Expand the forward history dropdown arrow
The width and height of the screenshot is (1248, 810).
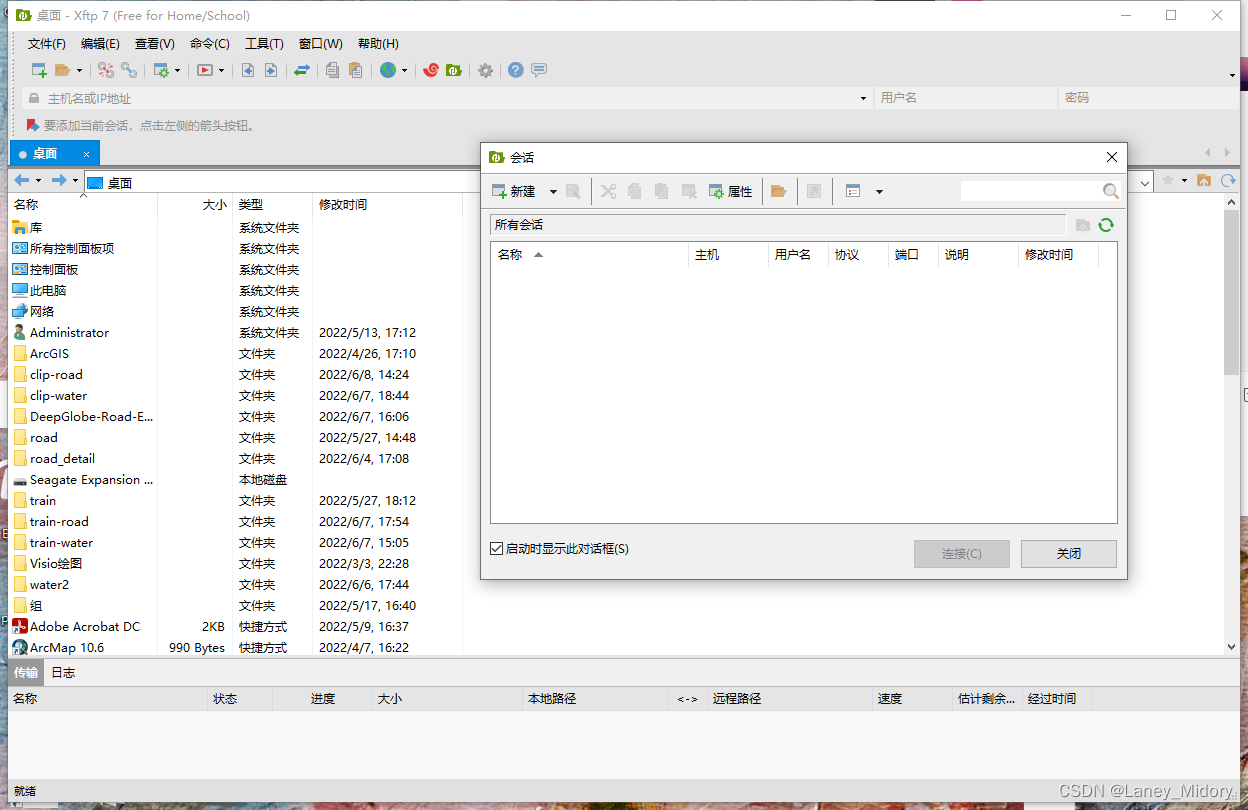75,181
